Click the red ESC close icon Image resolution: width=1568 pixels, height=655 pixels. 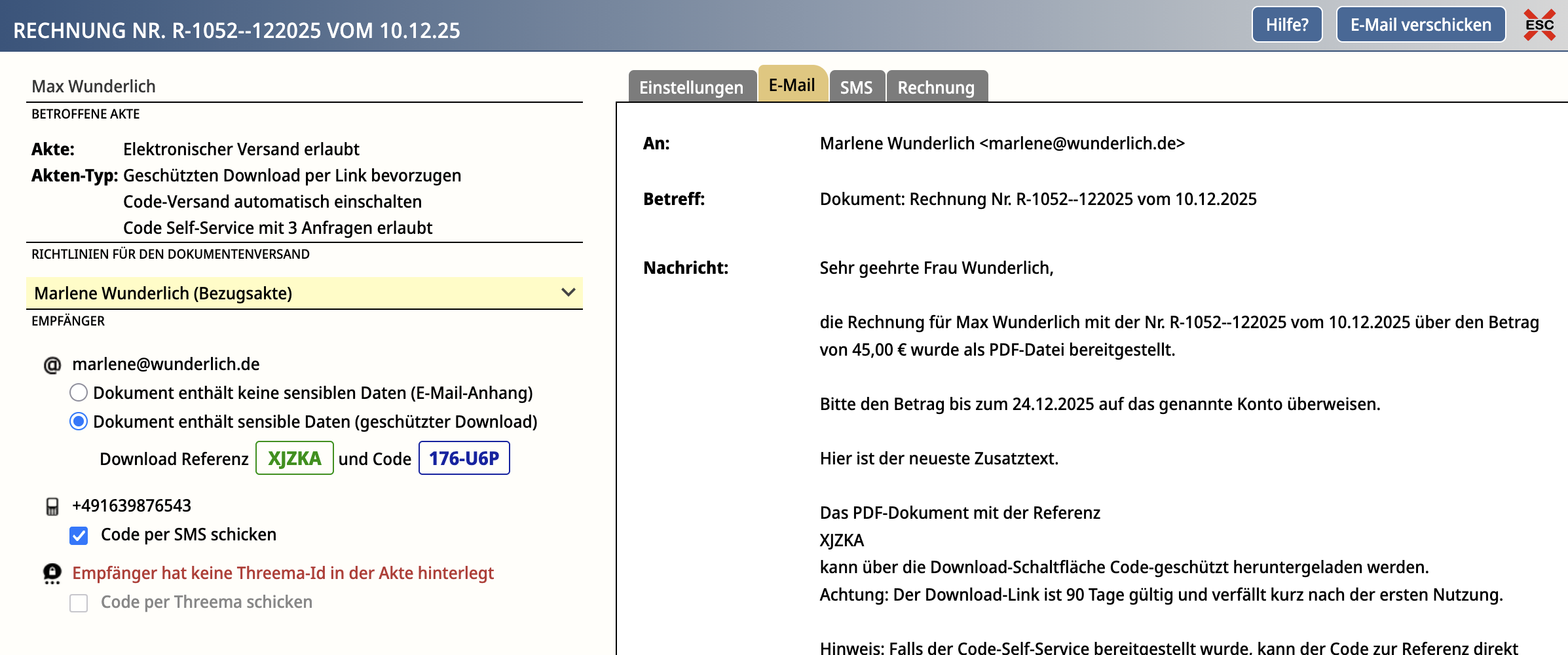pos(1539,25)
